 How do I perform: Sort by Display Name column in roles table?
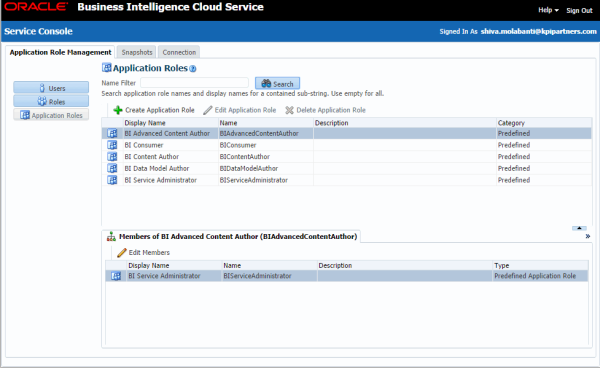click(145, 123)
